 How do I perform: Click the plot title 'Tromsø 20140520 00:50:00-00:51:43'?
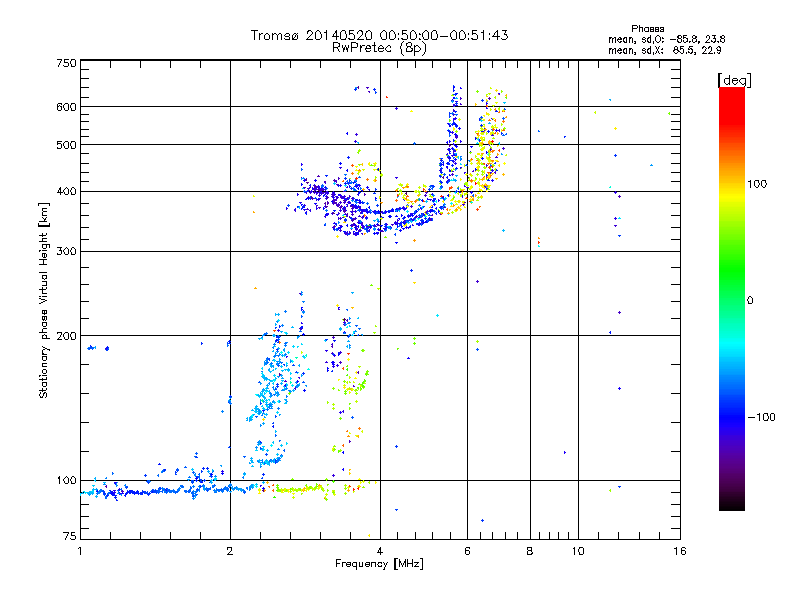379,35
